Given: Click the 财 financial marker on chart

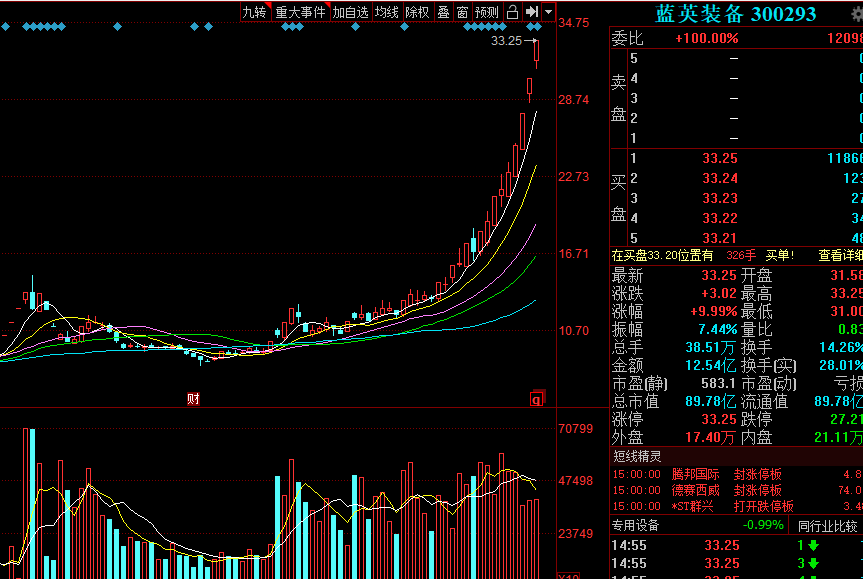Looking at the screenshot, I should pyautogui.click(x=193, y=398).
